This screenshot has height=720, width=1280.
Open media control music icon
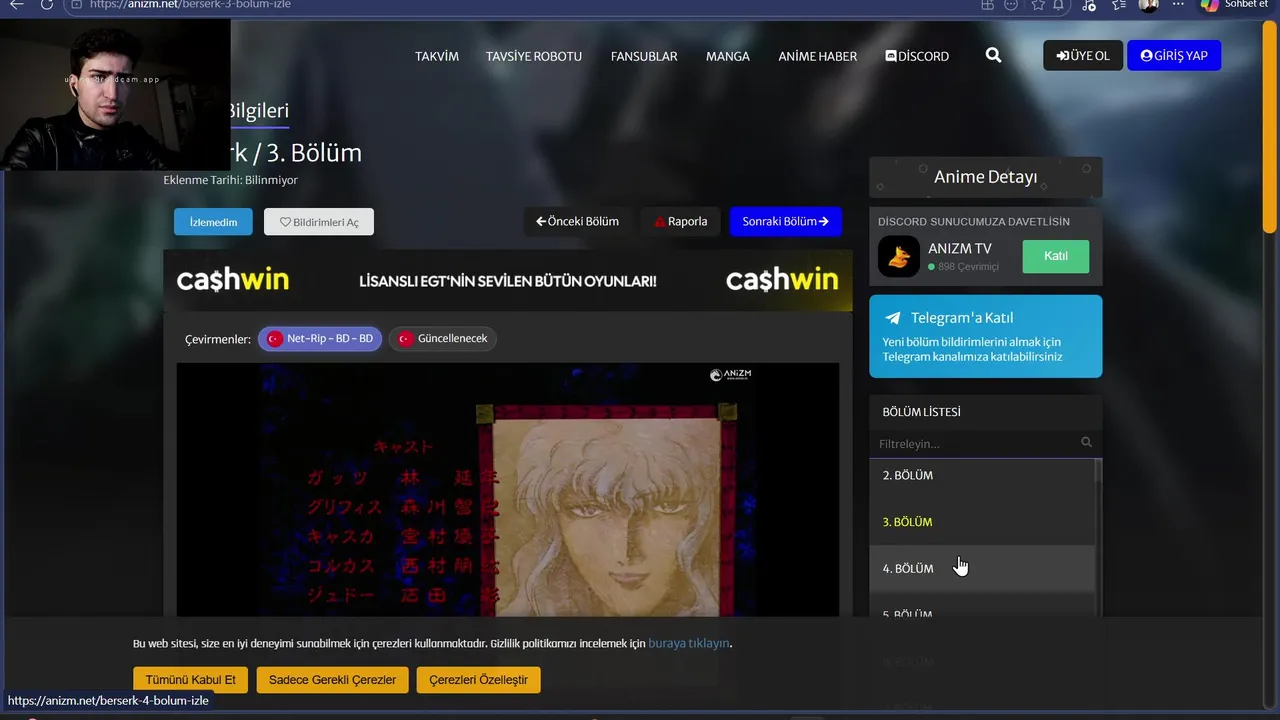point(1089,5)
